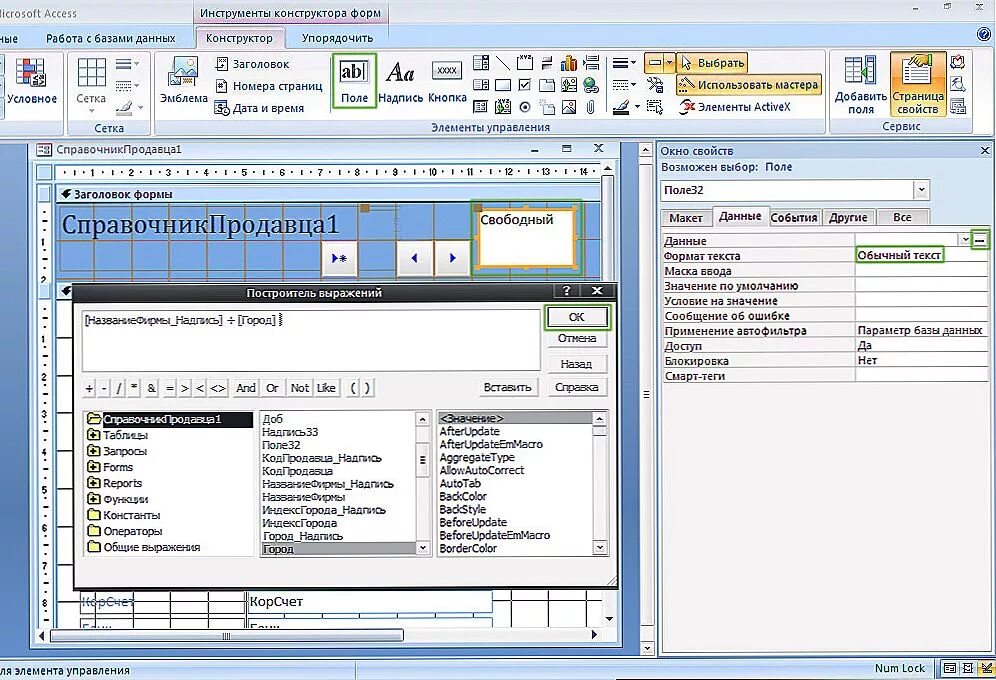Click set control defaults tools icon
Image resolution: width=996 pixels, height=680 pixels.
(x=655, y=84)
